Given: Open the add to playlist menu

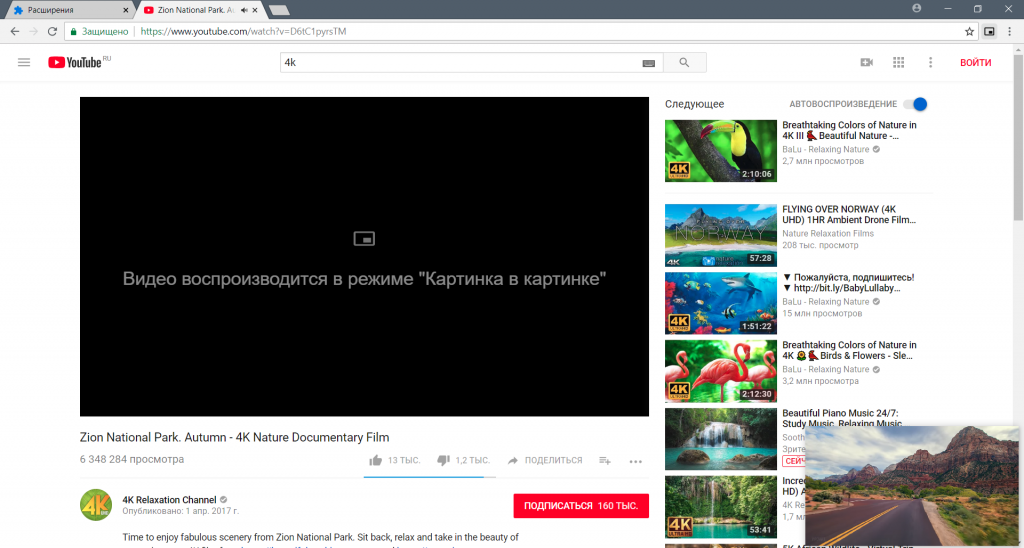Looking at the screenshot, I should coord(605,460).
